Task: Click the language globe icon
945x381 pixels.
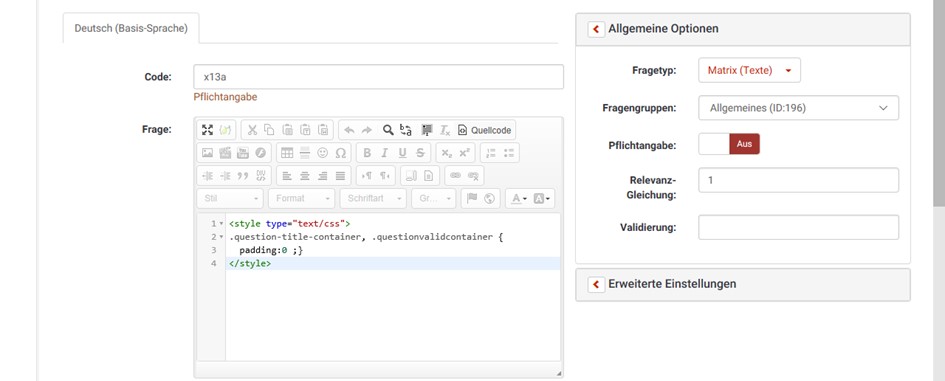Action: [x=489, y=198]
